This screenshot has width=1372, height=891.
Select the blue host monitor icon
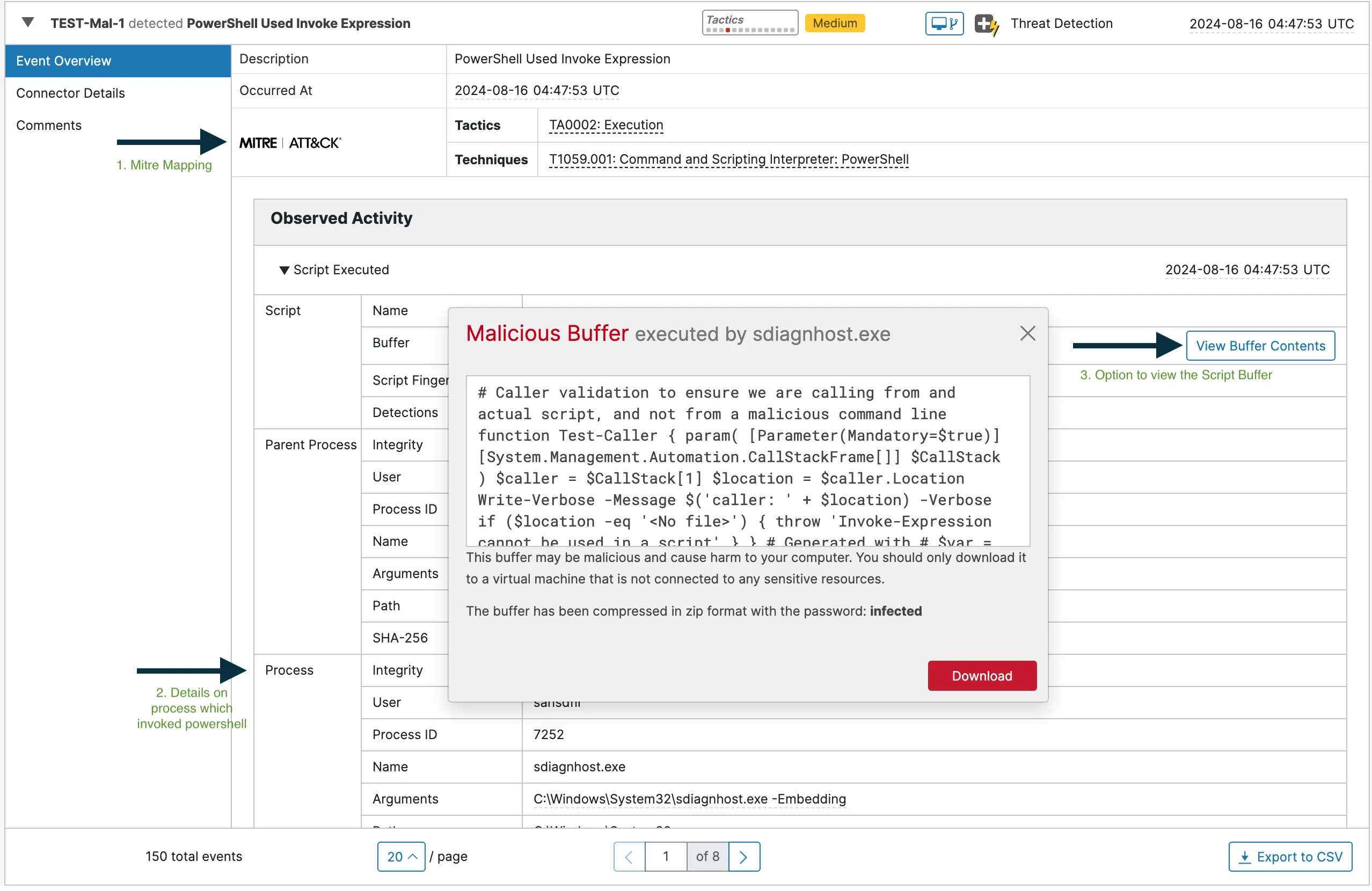coord(944,23)
